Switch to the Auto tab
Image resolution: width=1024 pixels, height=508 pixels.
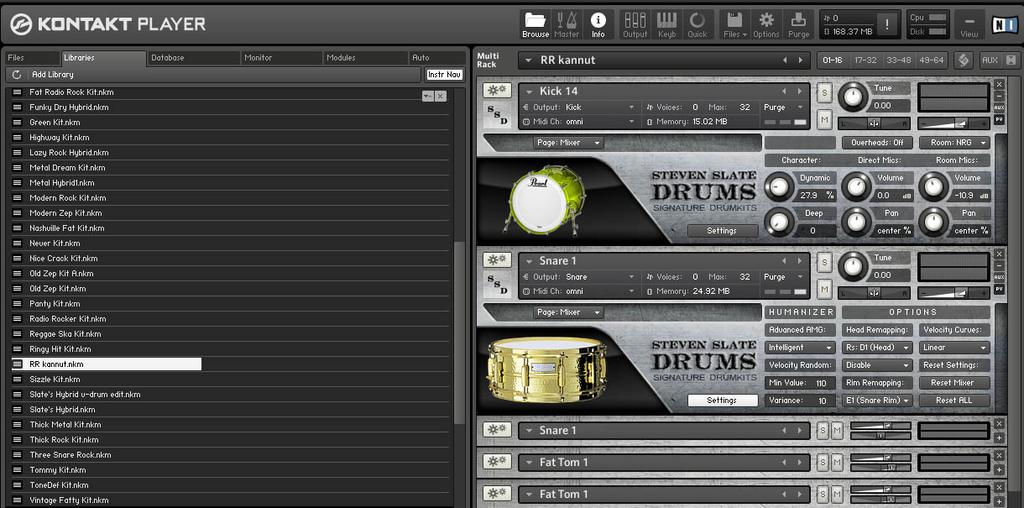(438, 58)
